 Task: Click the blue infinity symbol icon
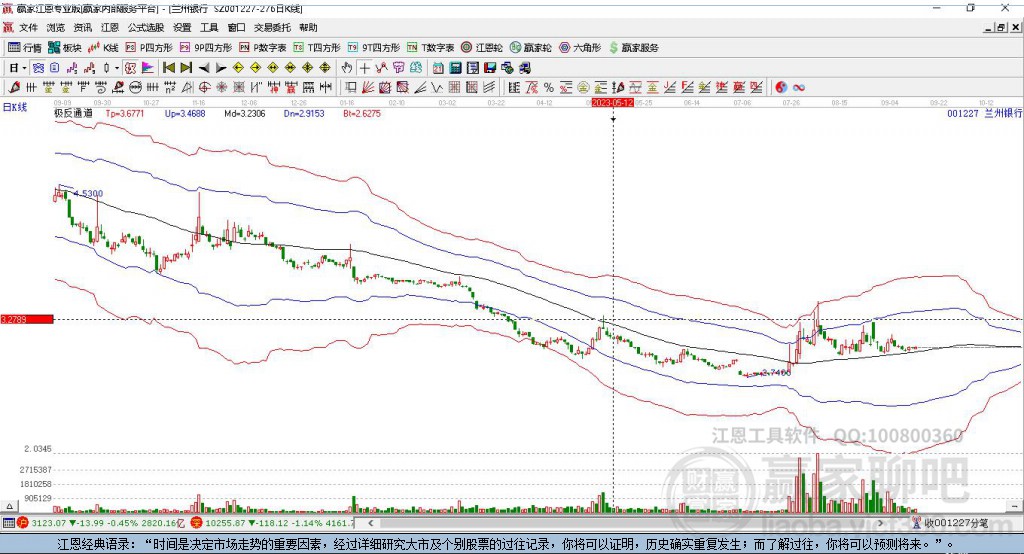pyautogui.click(x=799, y=88)
